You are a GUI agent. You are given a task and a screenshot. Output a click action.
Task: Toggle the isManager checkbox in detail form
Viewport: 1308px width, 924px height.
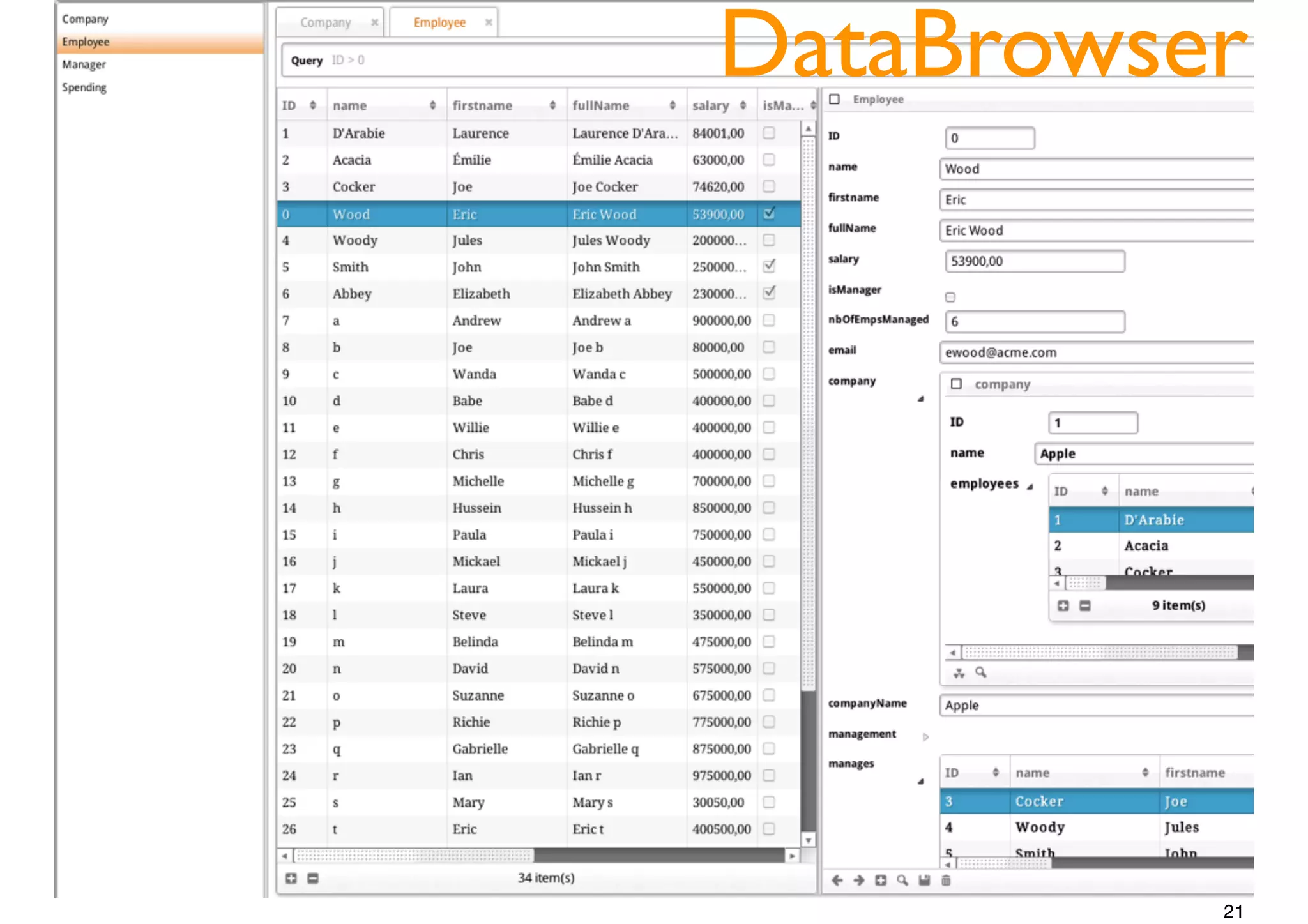coord(950,297)
